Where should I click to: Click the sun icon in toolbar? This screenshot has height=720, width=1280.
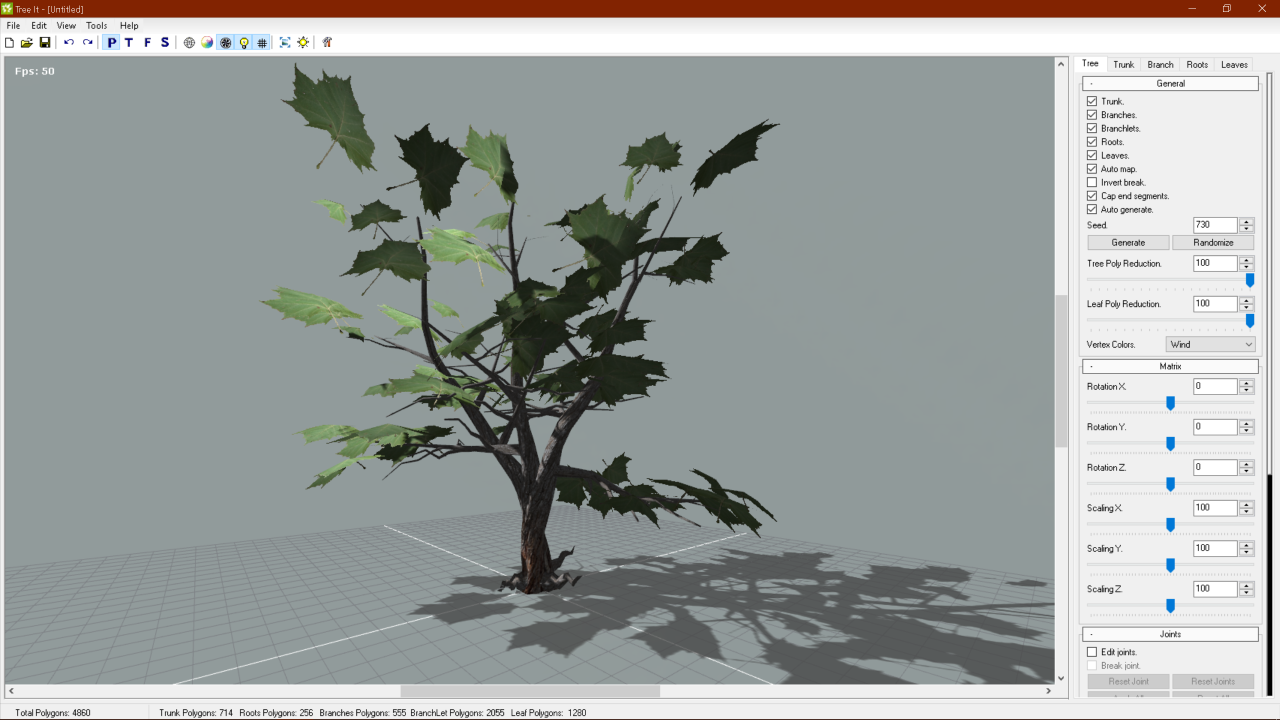(303, 43)
